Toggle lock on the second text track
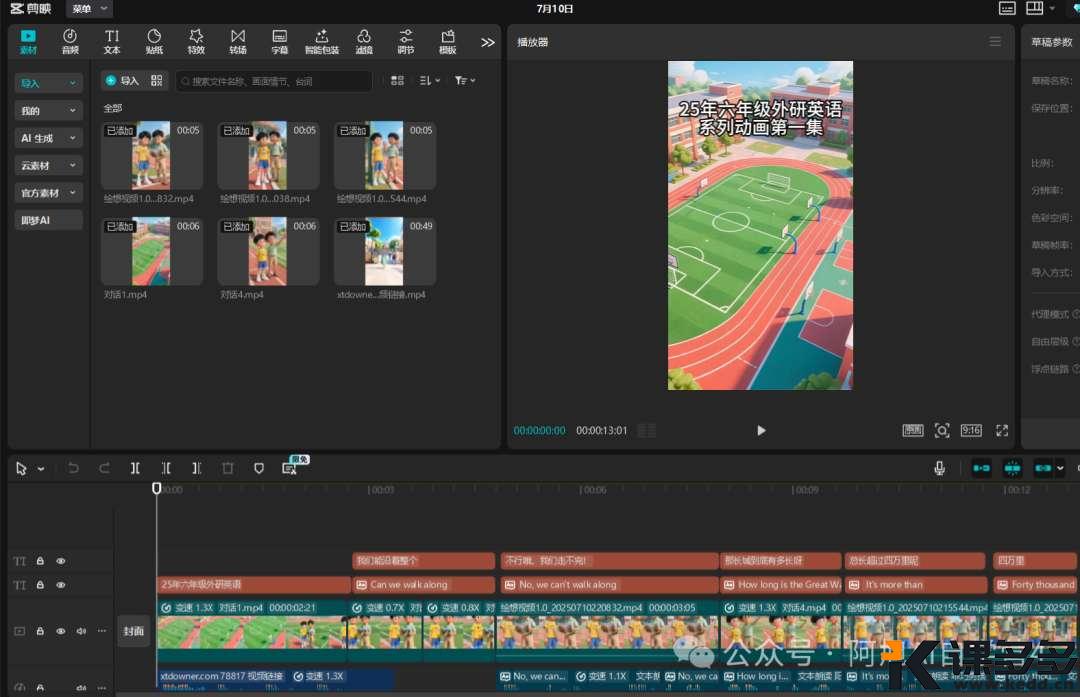The width and height of the screenshot is (1080, 697). [41, 585]
